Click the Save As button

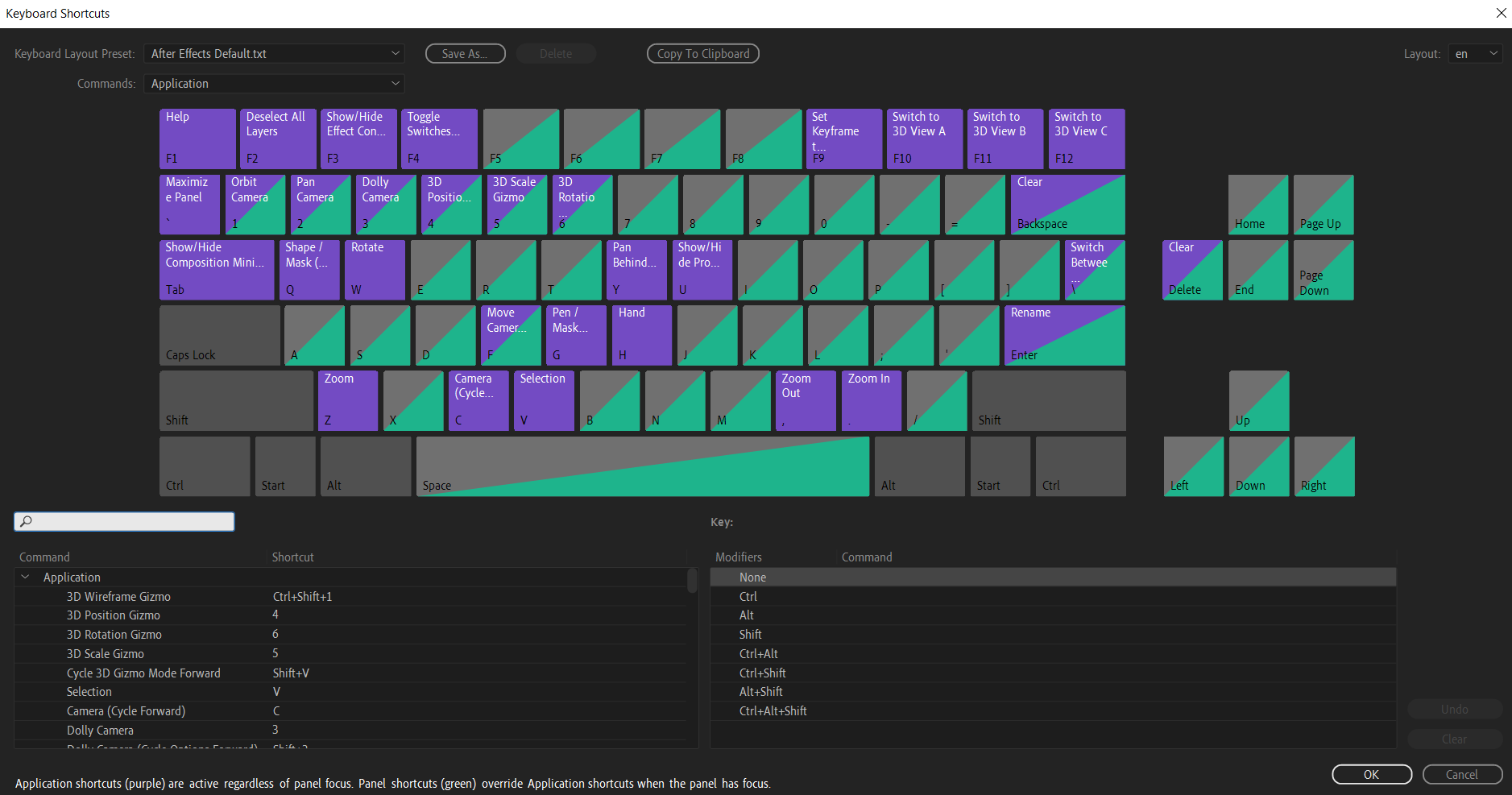click(465, 53)
